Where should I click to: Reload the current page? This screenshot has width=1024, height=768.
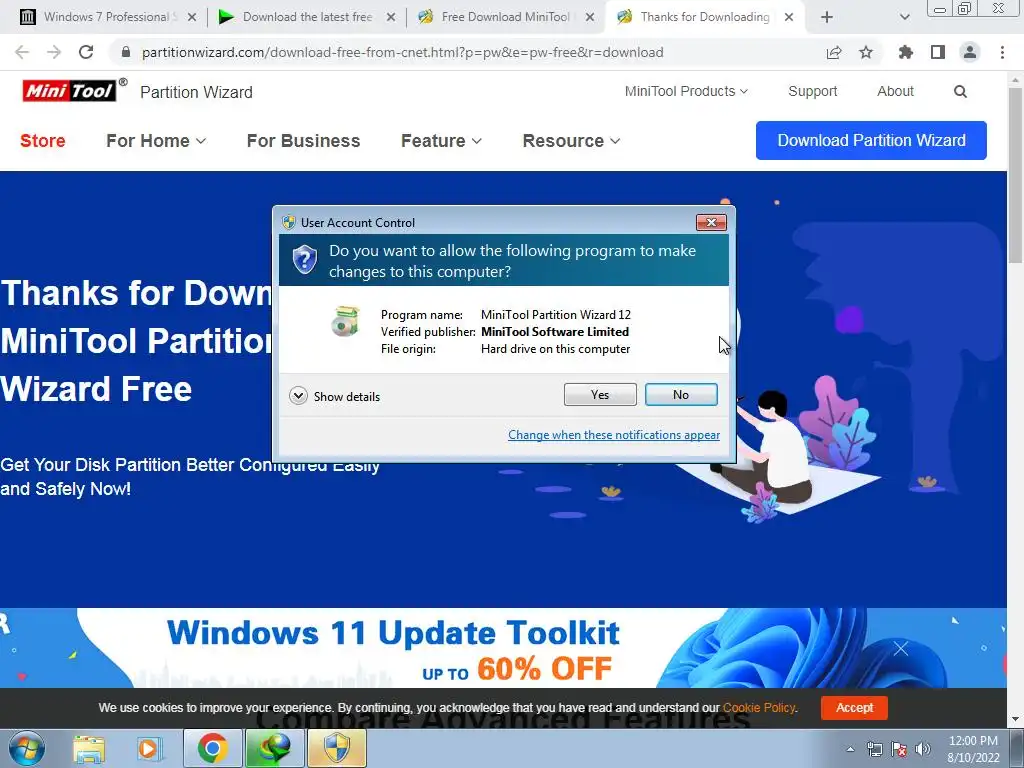click(x=86, y=52)
